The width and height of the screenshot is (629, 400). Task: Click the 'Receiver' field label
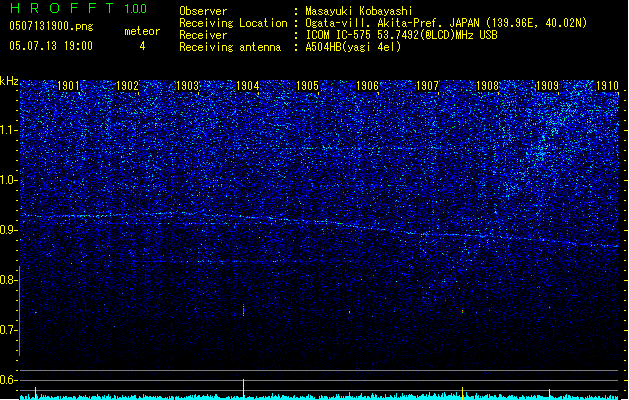pyautogui.click(x=203, y=35)
